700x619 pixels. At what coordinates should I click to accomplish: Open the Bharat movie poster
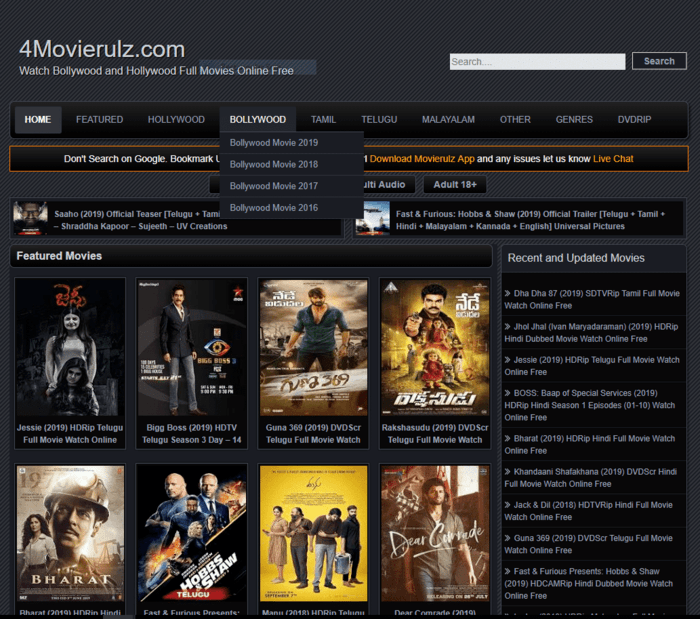(x=70, y=533)
